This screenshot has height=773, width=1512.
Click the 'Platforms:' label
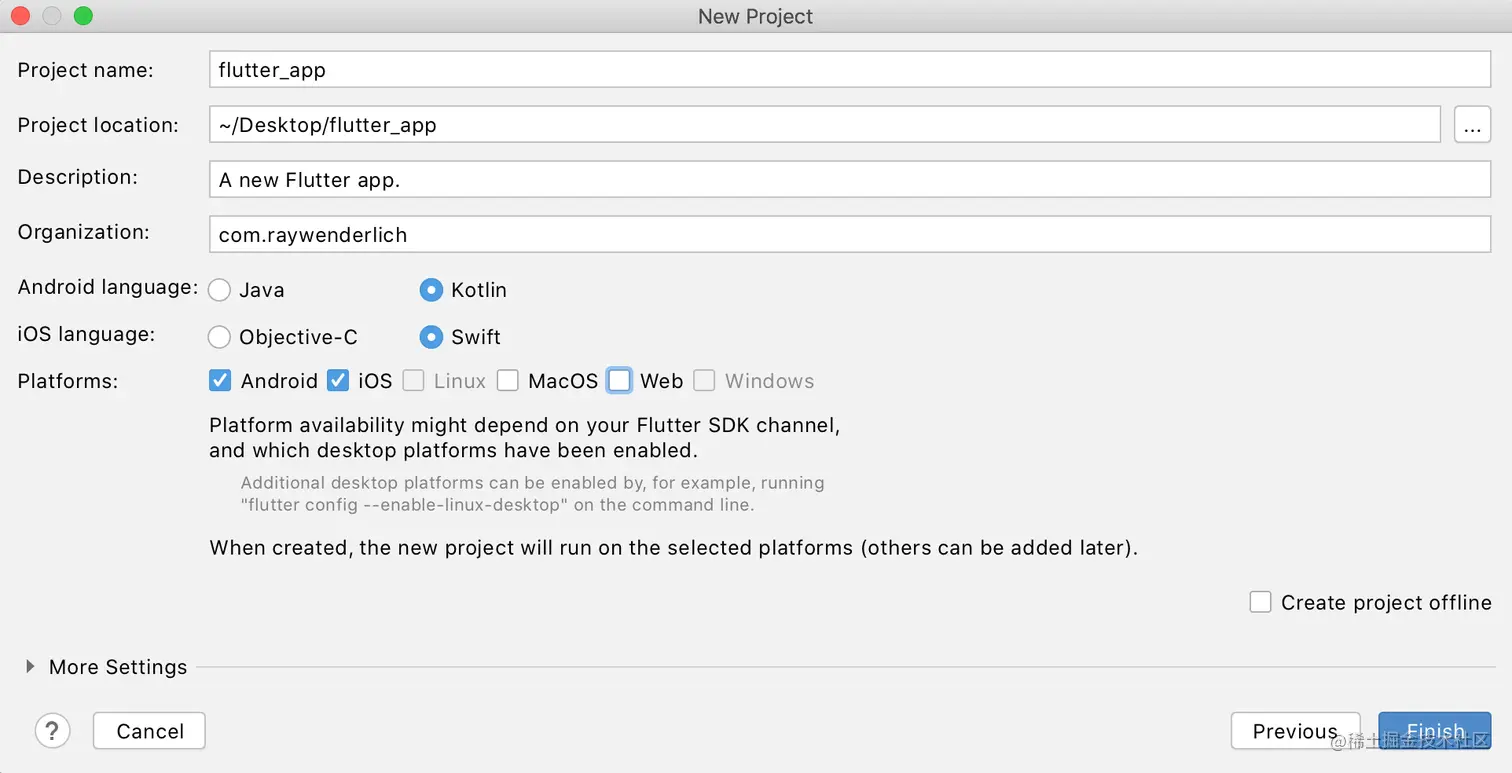pos(68,381)
